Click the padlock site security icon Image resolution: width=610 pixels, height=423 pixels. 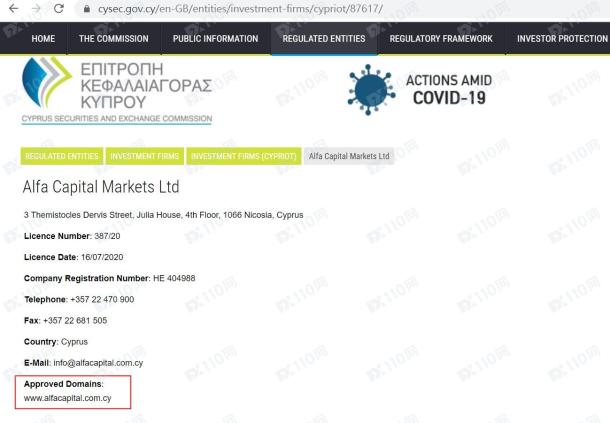tap(87, 9)
